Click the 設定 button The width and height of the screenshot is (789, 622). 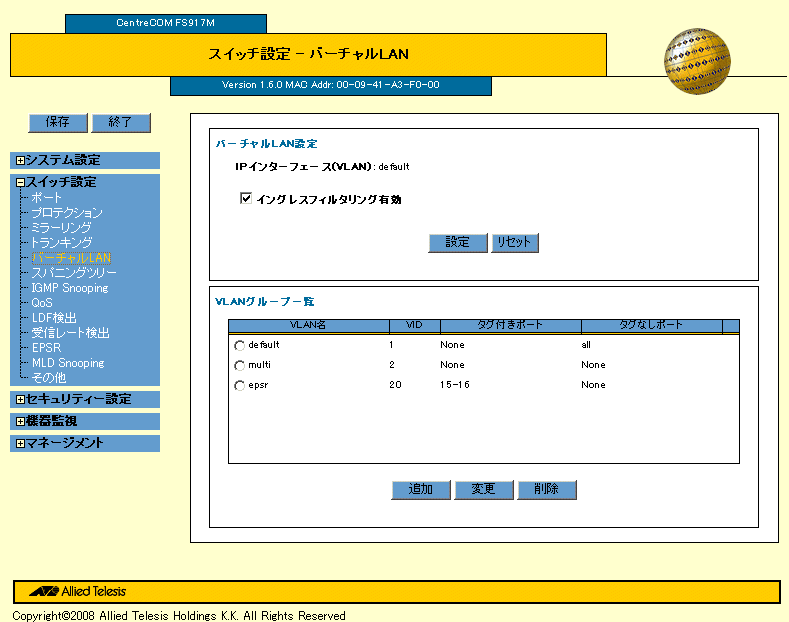point(458,243)
